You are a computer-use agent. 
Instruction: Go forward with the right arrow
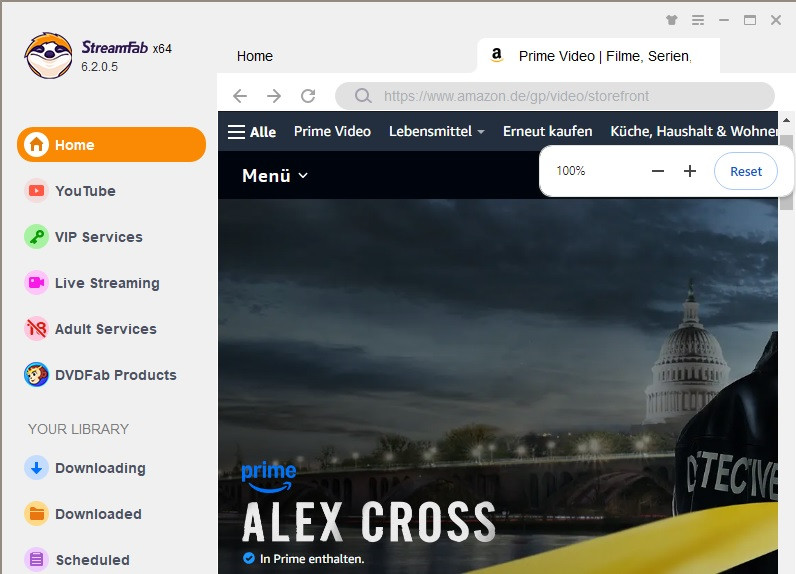(274, 95)
